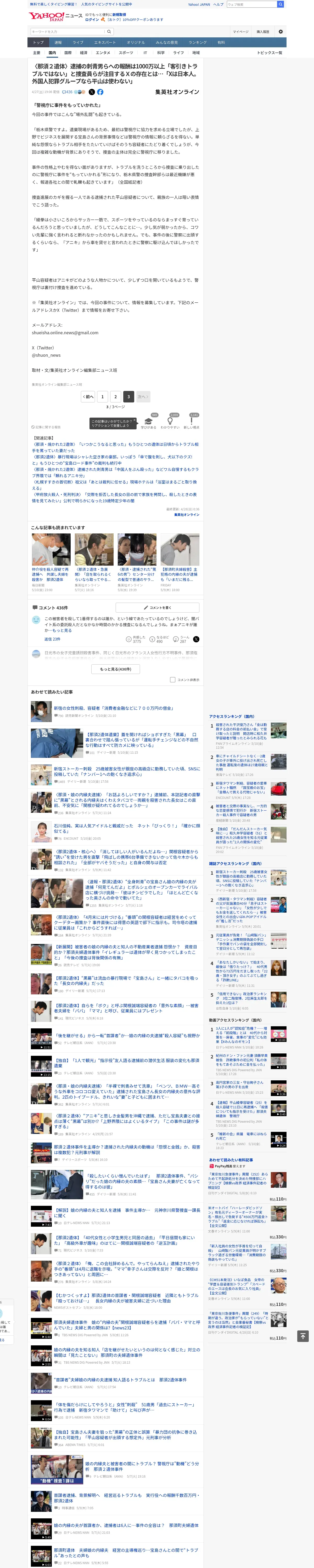Open オリジナル navigation tab

click(136, 43)
